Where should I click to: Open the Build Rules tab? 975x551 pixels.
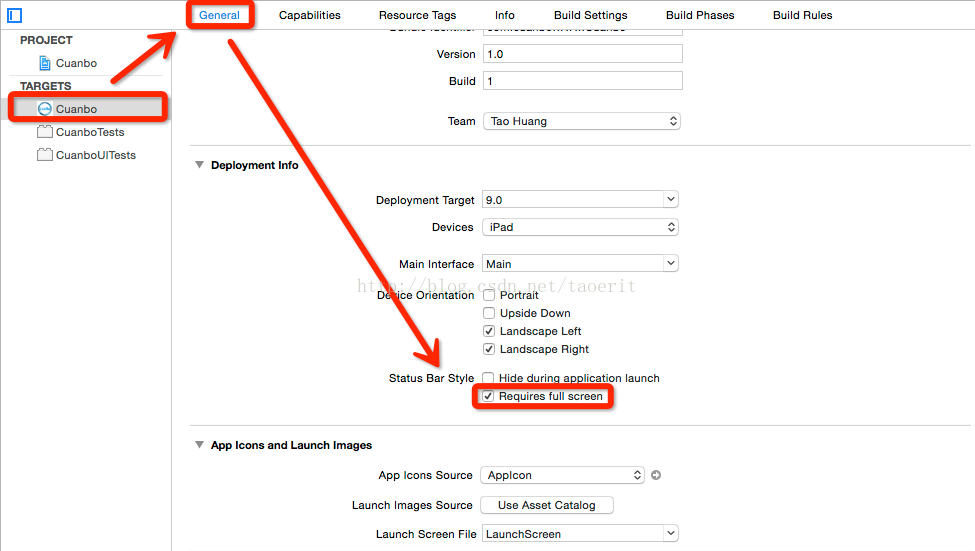(x=803, y=15)
